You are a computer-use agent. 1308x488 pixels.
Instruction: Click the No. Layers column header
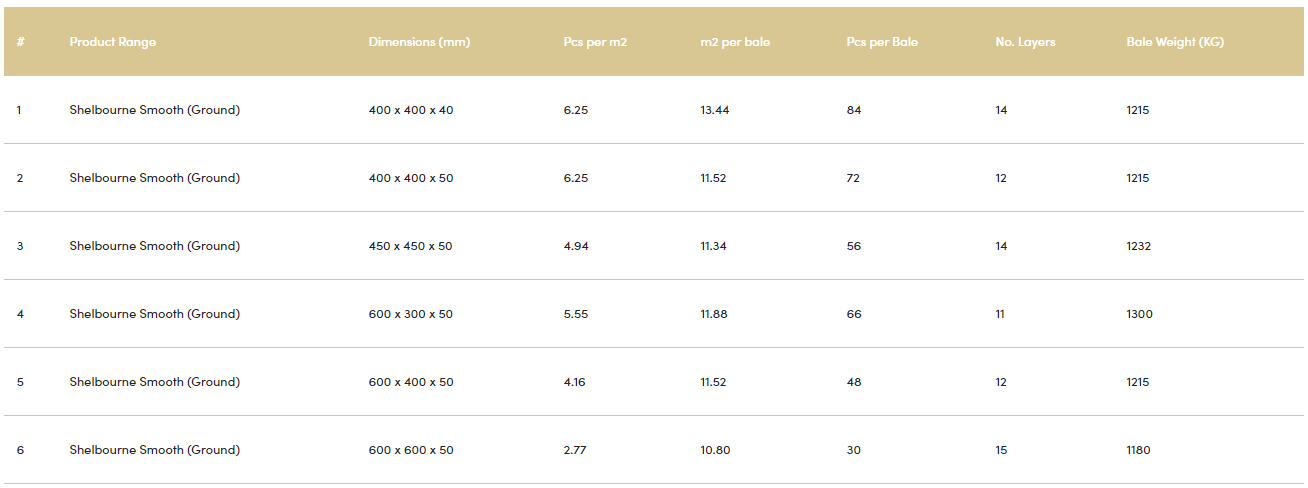pos(1025,42)
